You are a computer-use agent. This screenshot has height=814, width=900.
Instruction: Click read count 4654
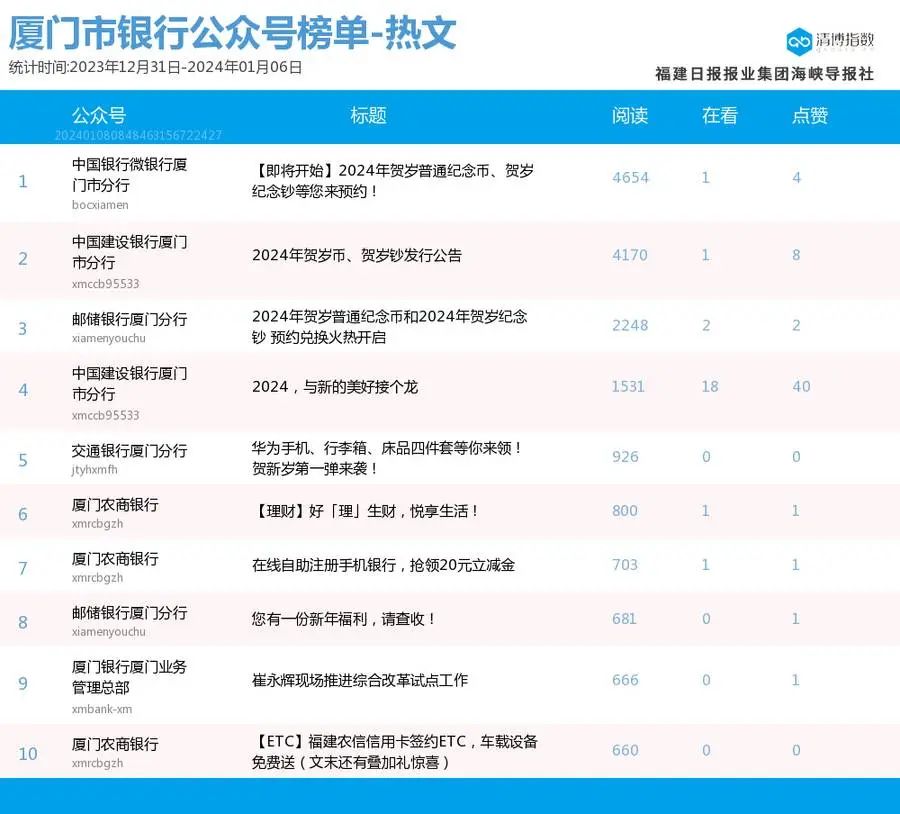point(630,177)
